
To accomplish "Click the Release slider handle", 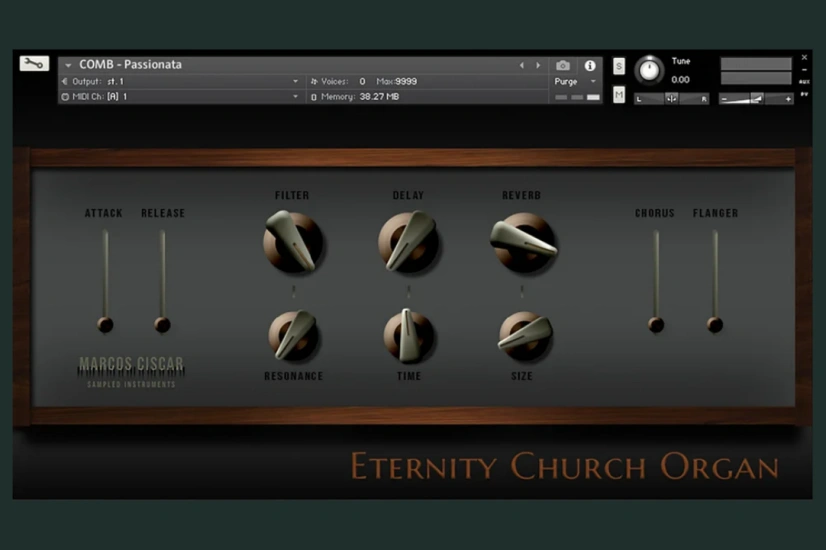I will tap(162, 325).
